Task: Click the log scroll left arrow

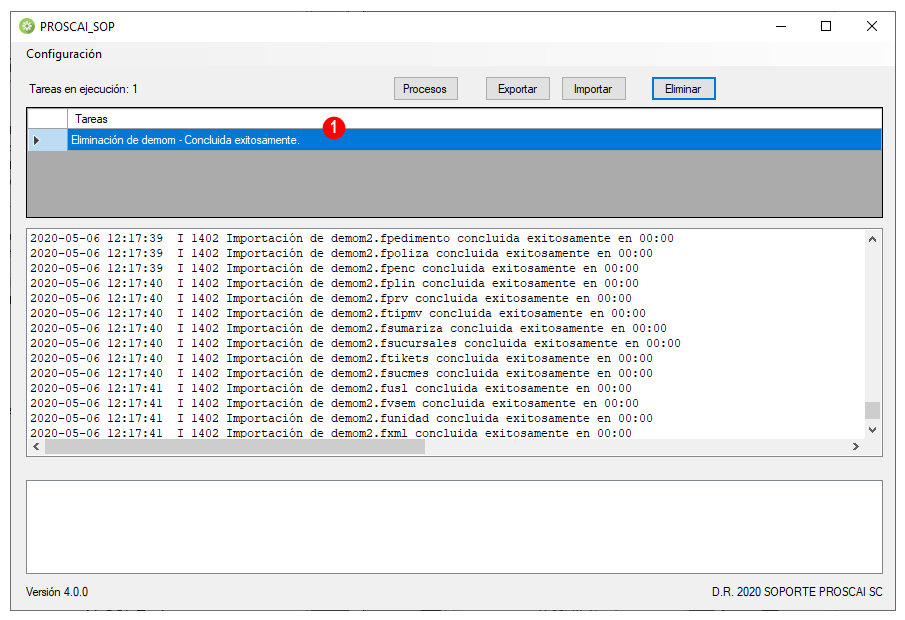Action: (x=36, y=446)
